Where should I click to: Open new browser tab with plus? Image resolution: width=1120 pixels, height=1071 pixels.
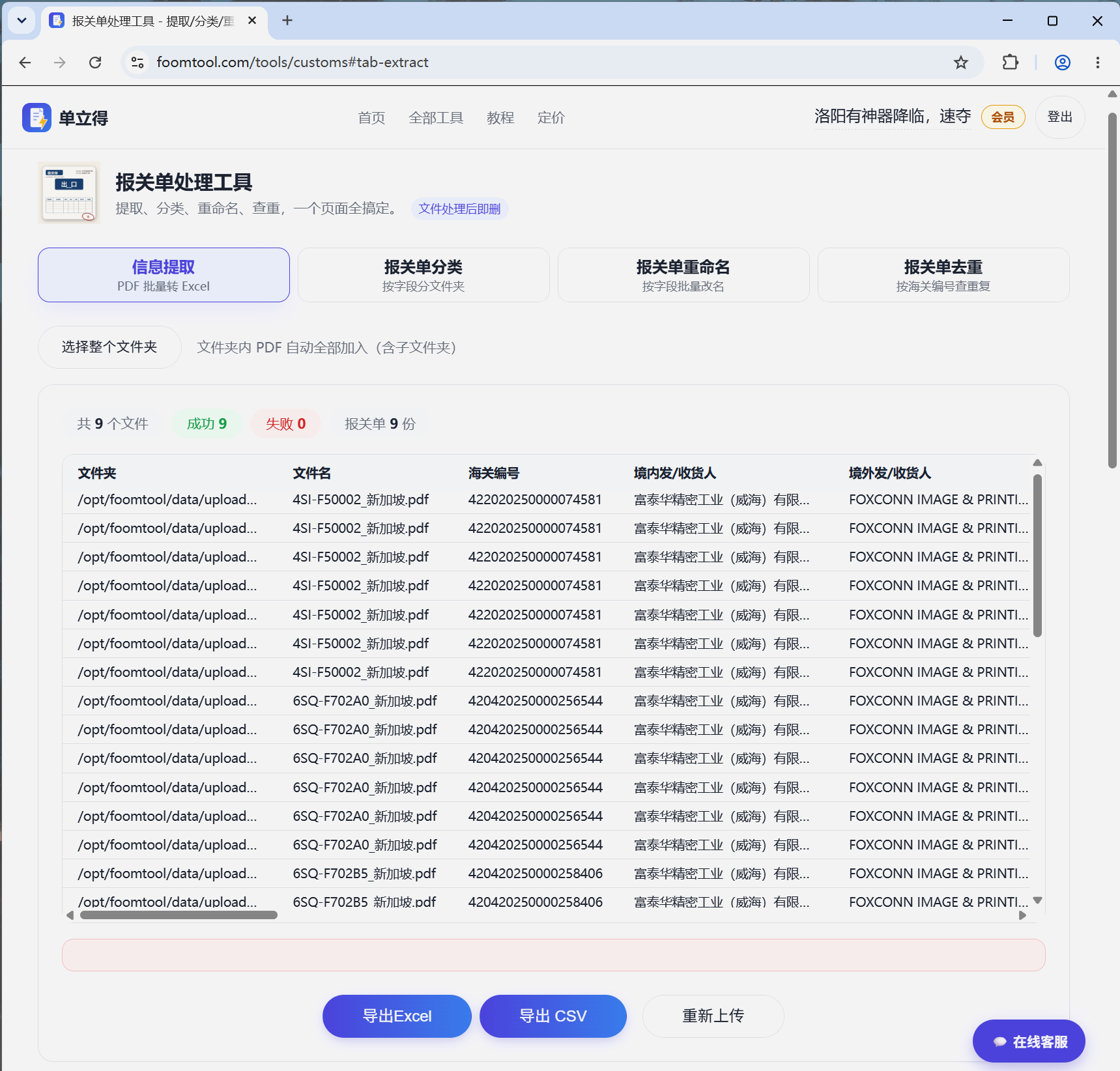pyautogui.click(x=287, y=21)
